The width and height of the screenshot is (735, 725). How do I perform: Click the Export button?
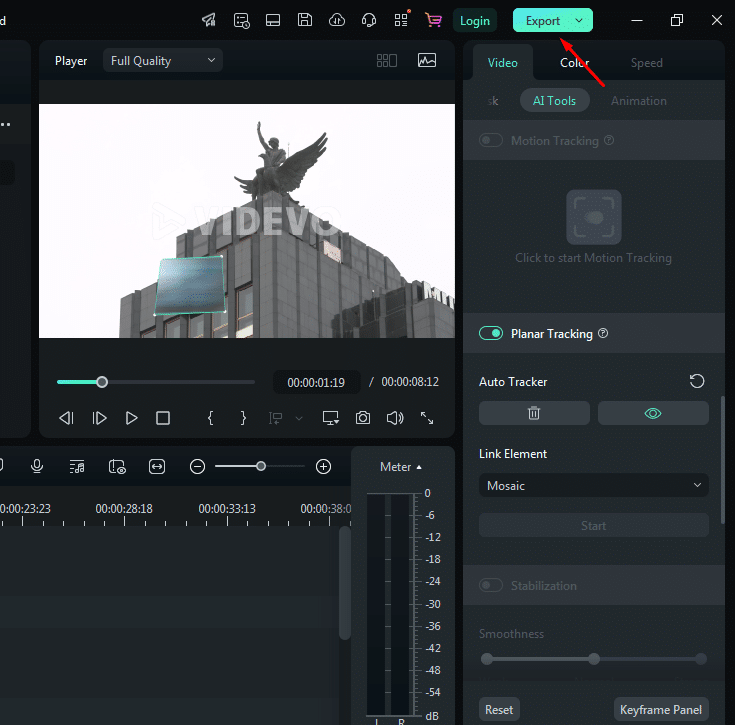[x=542, y=21]
